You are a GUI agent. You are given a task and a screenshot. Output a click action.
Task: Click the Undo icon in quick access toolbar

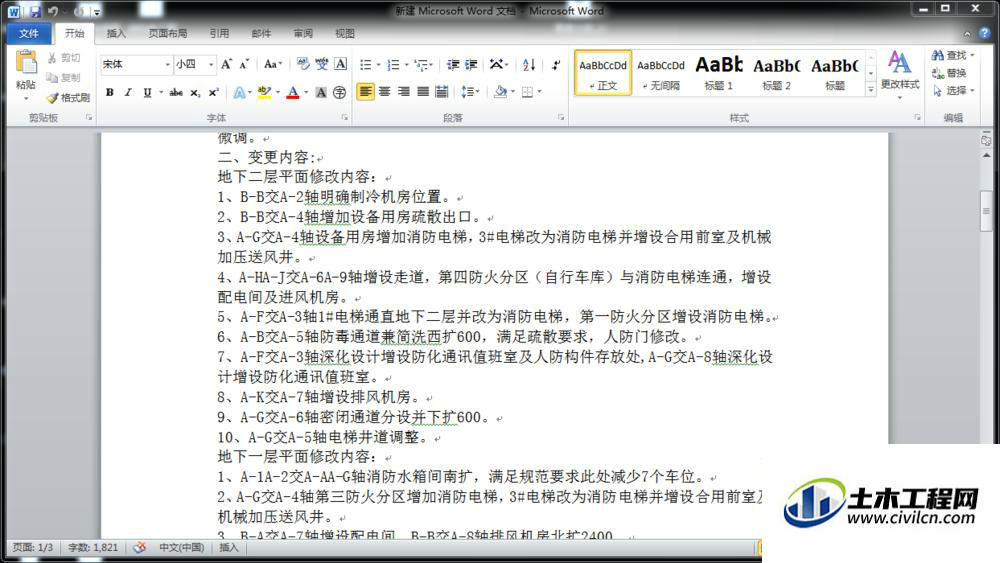(x=53, y=11)
